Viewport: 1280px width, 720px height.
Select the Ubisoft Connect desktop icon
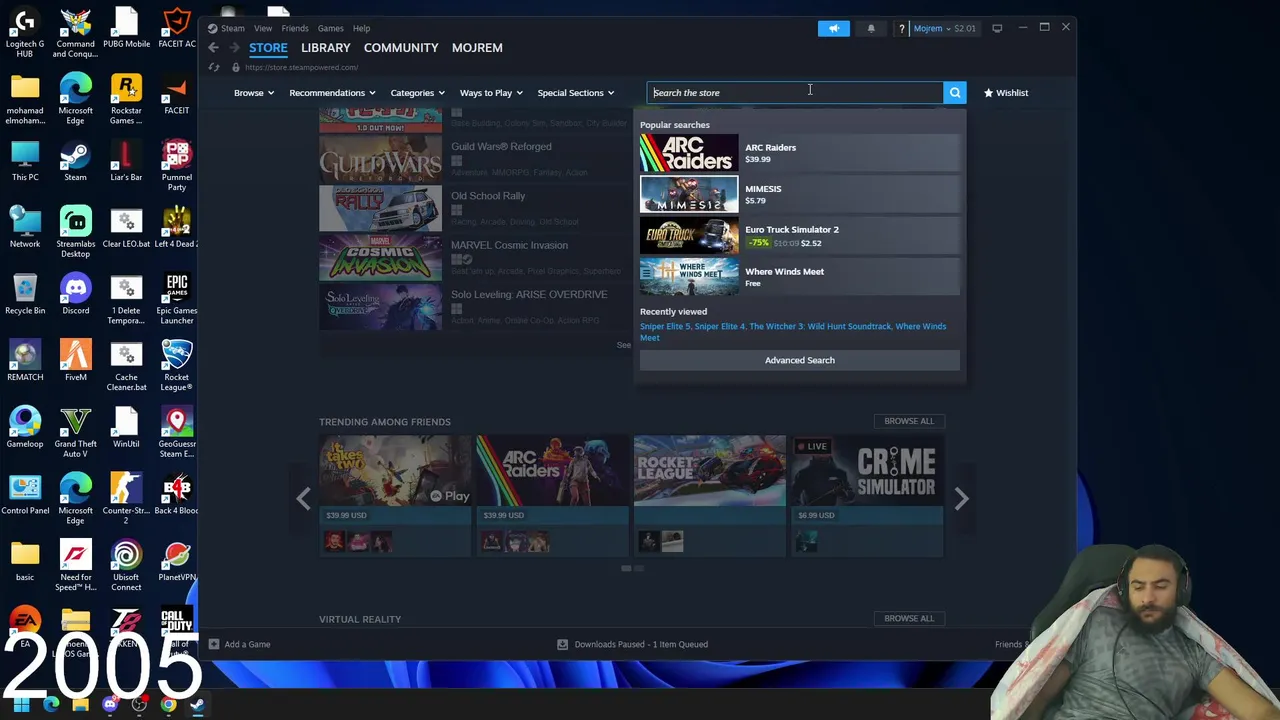click(126, 567)
